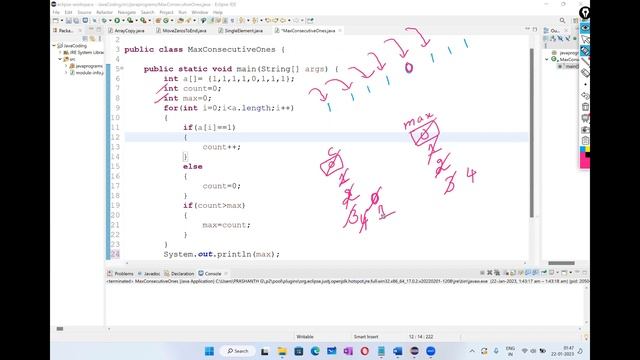Click the Coverage run toolbar icon
The width and height of the screenshot is (640, 360).
point(130,20)
